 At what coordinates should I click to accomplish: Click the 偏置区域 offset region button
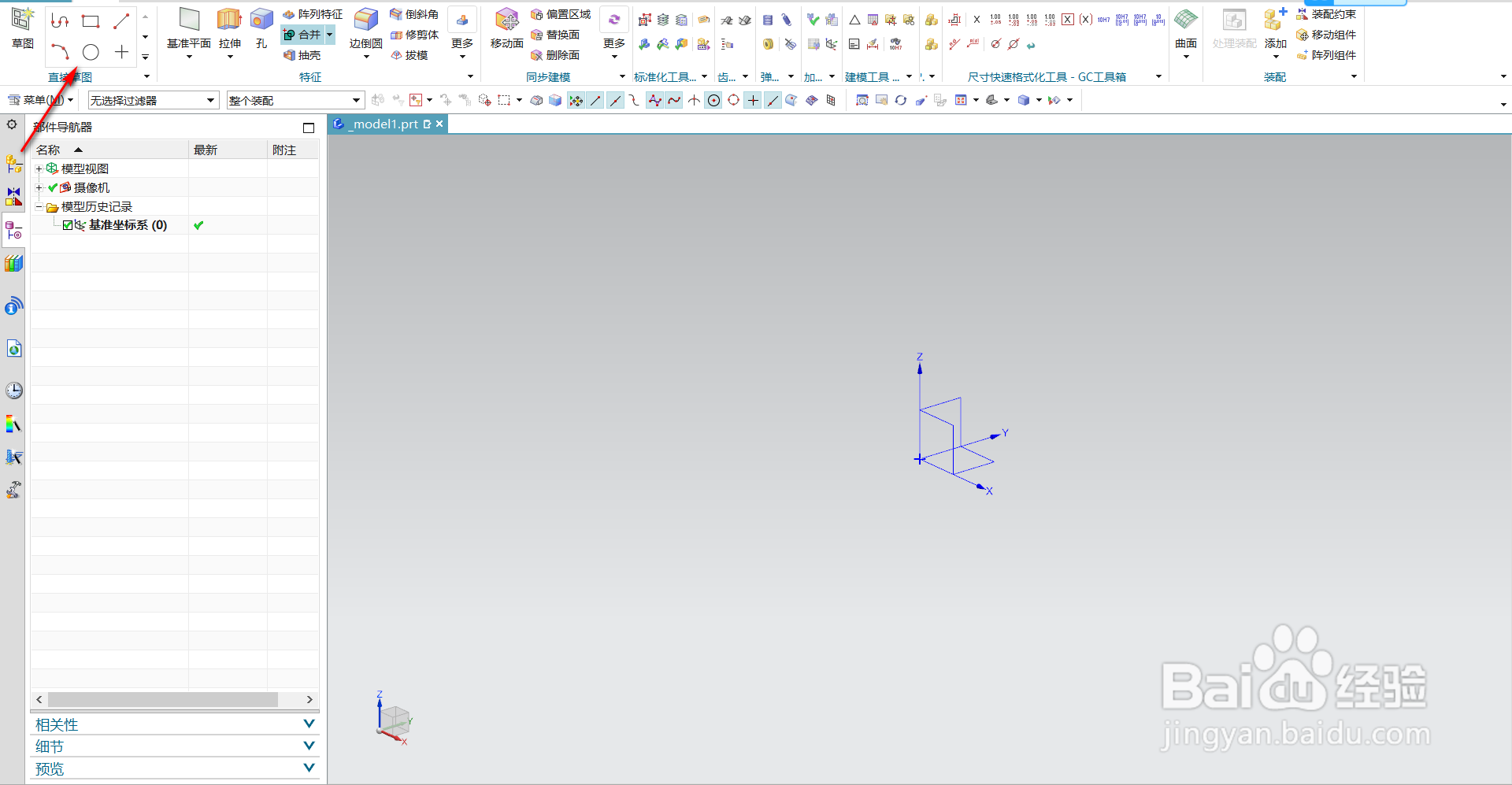[561, 14]
